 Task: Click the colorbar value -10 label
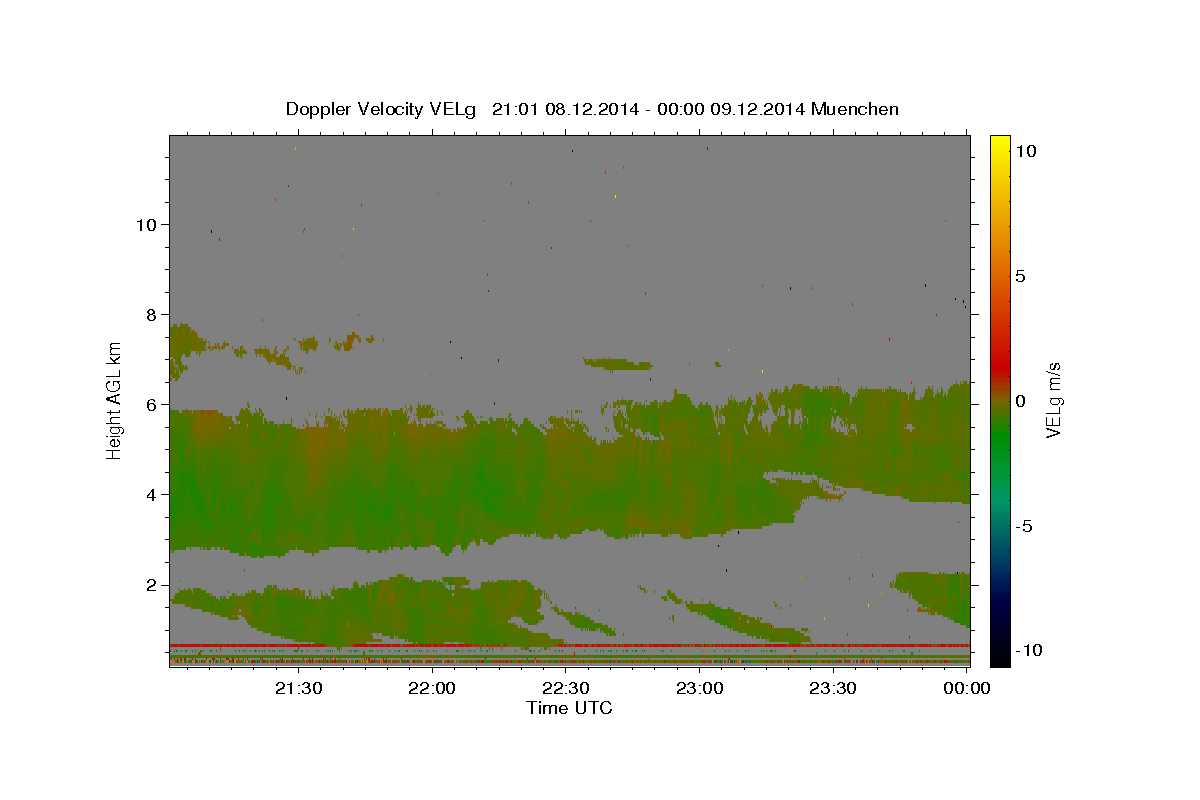click(1030, 651)
